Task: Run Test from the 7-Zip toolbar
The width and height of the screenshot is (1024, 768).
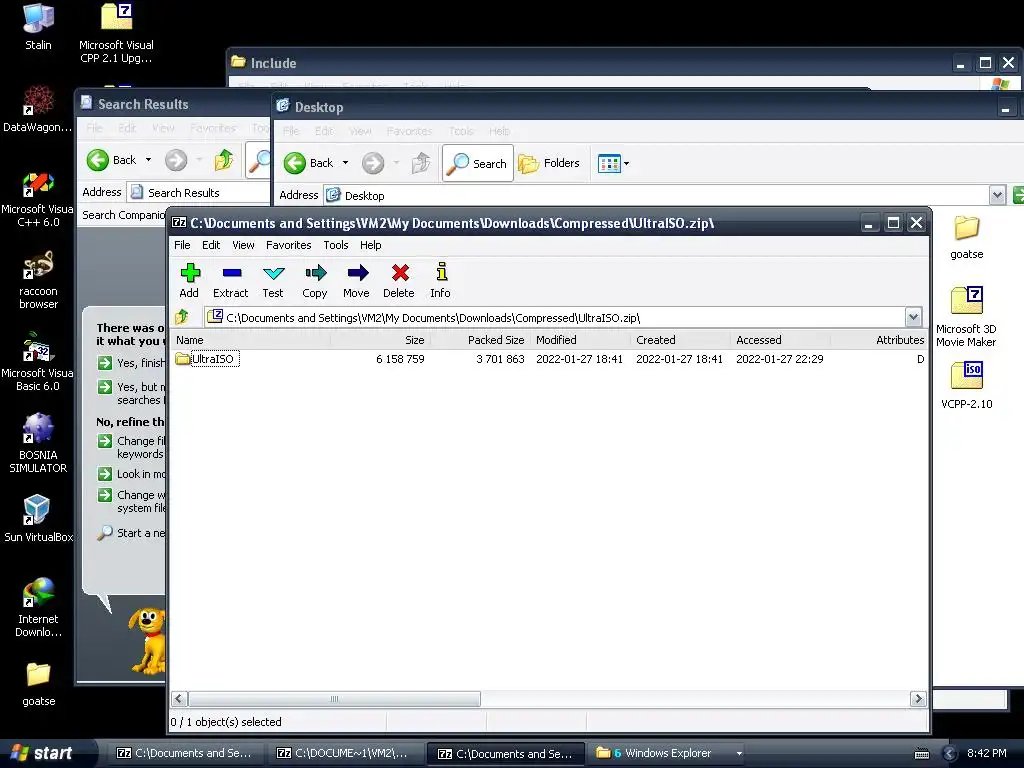Action: point(273,281)
